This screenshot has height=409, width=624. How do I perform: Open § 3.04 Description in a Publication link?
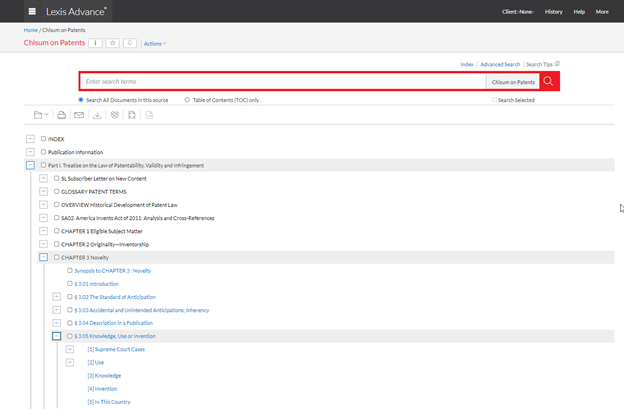tap(113, 323)
